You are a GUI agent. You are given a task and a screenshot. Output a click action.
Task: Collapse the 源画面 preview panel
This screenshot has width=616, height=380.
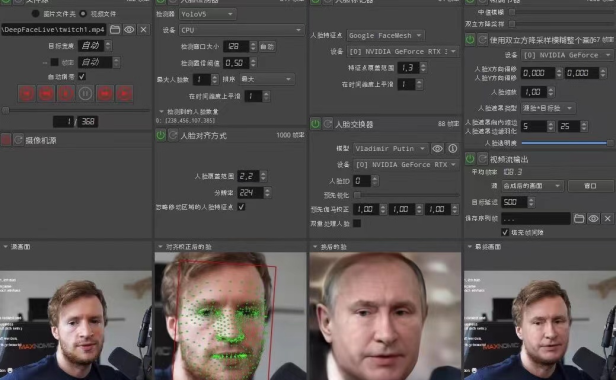click(x=6, y=247)
